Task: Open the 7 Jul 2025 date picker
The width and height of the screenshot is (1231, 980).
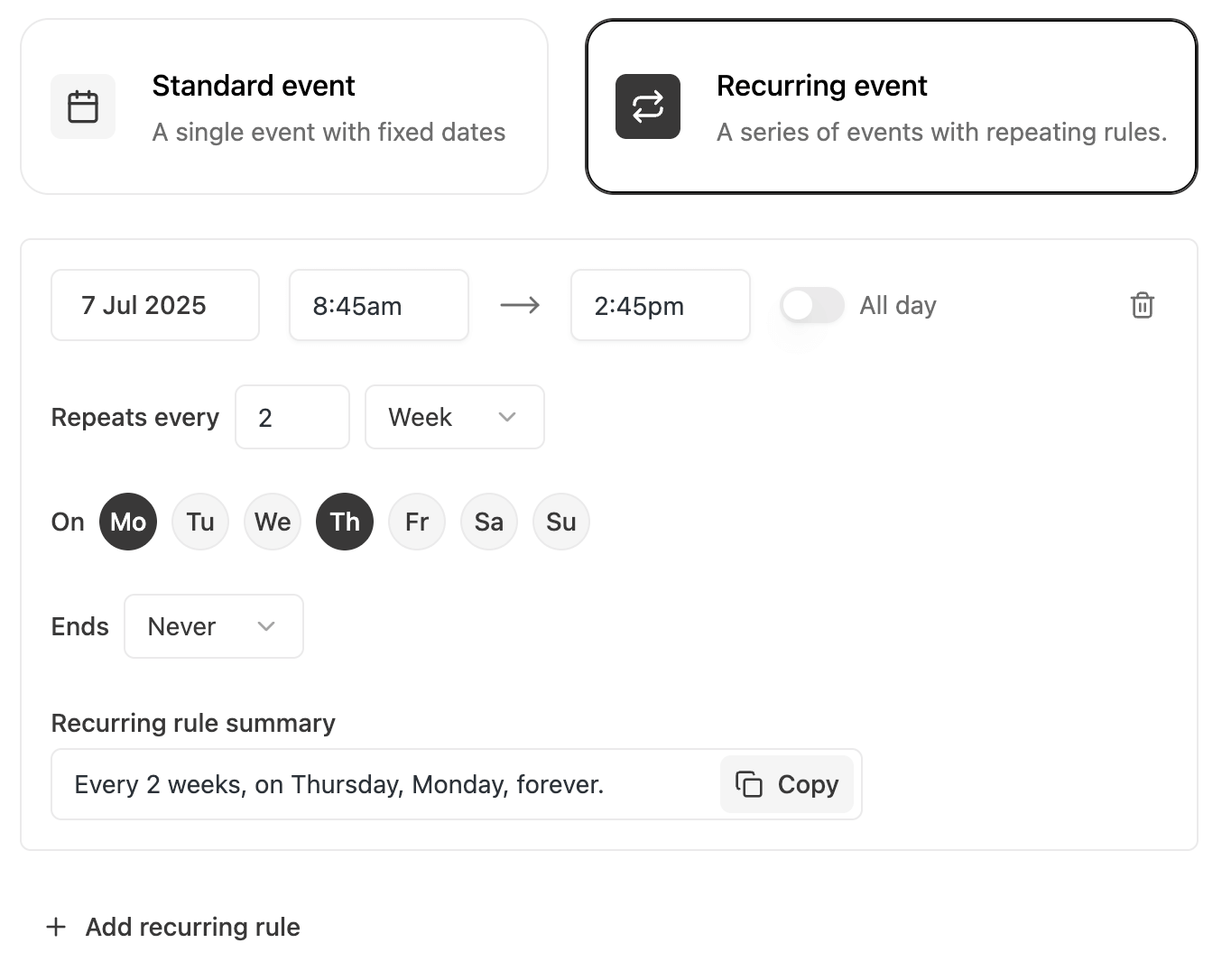Action: (x=154, y=305)
